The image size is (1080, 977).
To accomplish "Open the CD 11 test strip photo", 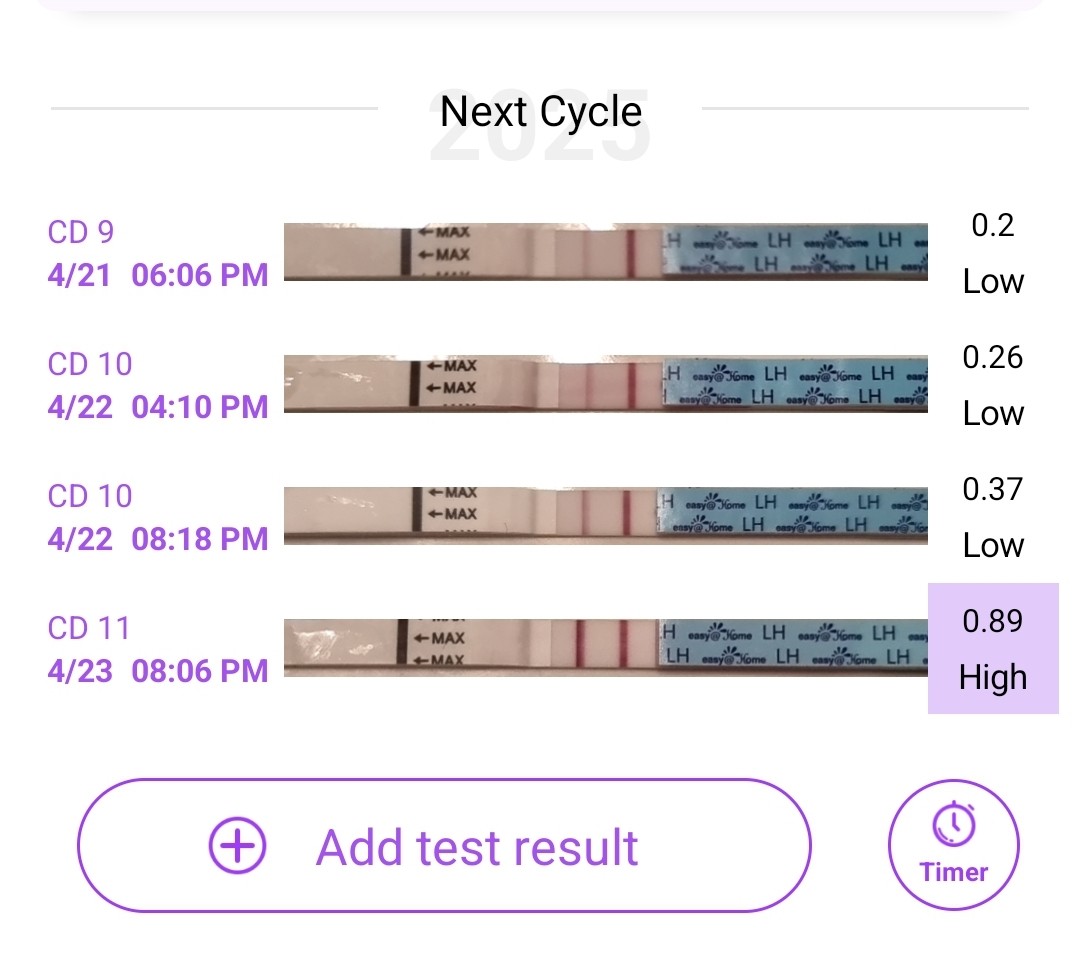I will (605, 648).
